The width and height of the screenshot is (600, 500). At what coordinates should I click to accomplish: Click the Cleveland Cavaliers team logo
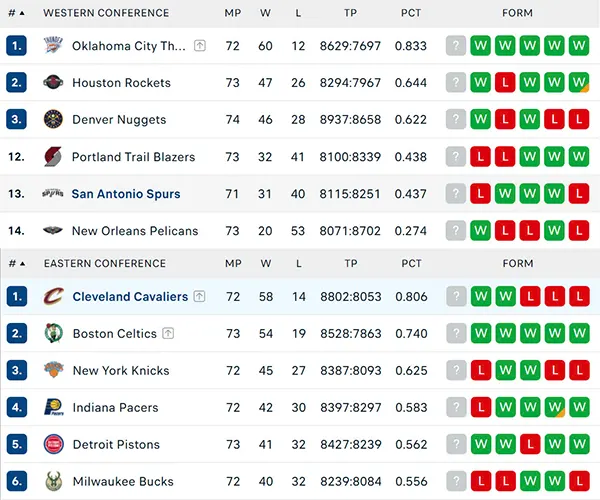pos(54,296)
